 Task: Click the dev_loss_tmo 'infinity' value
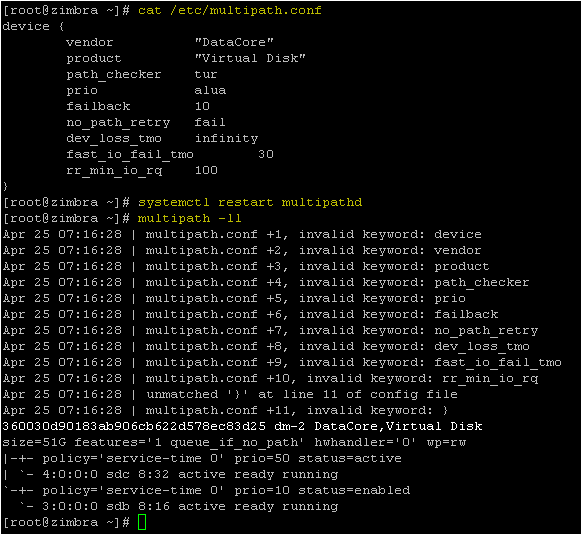(x=226, y=138)
